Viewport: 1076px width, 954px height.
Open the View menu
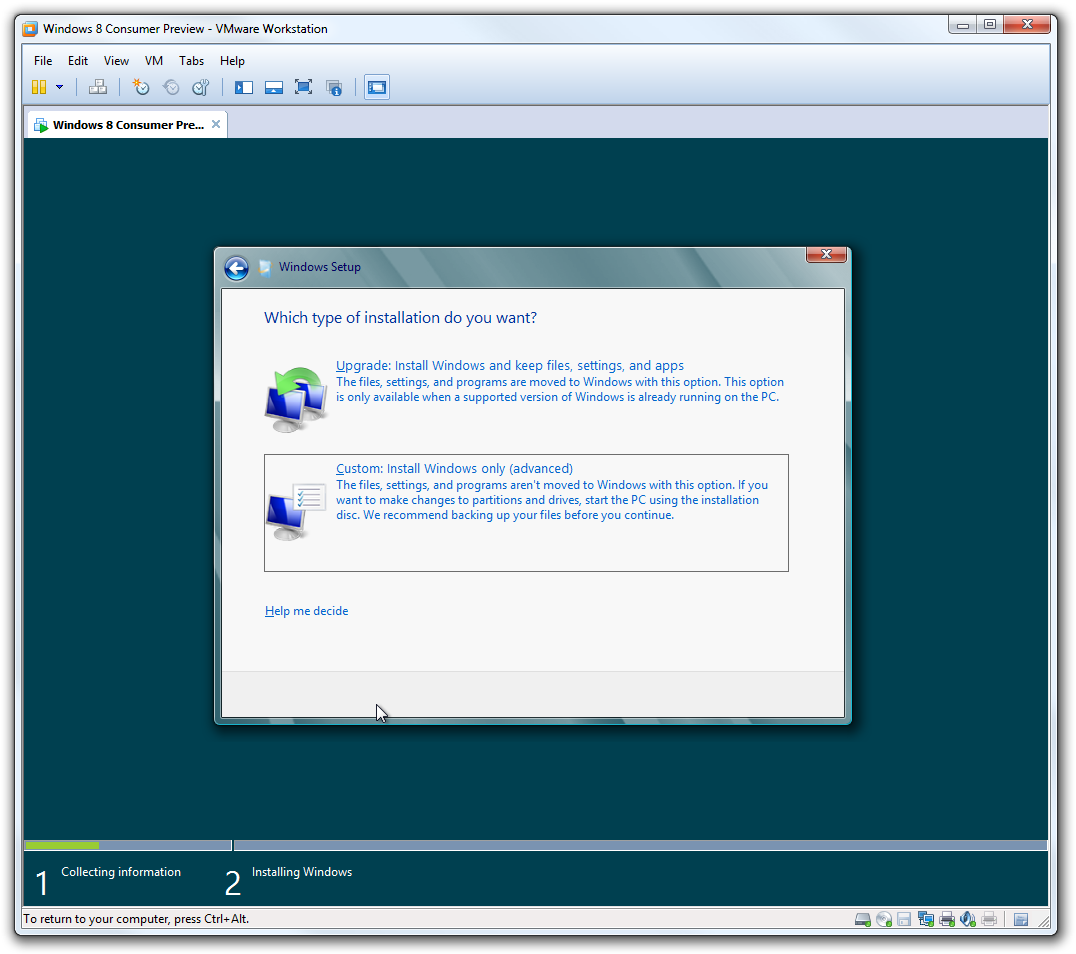click(x=116, y=60)
